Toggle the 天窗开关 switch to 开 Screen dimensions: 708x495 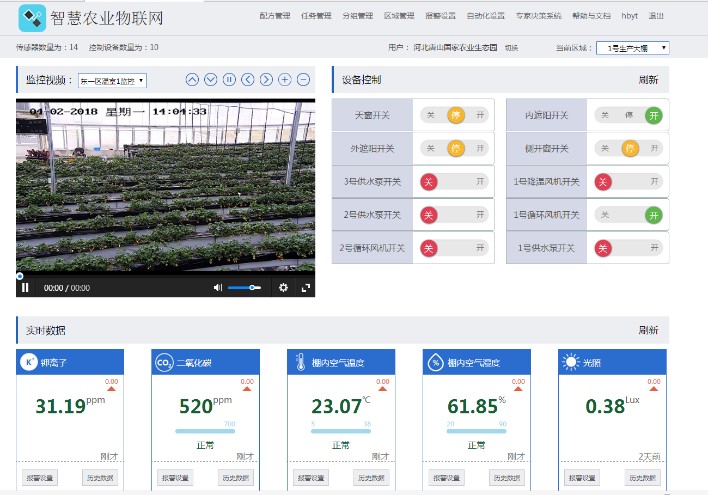click(480, 116)
